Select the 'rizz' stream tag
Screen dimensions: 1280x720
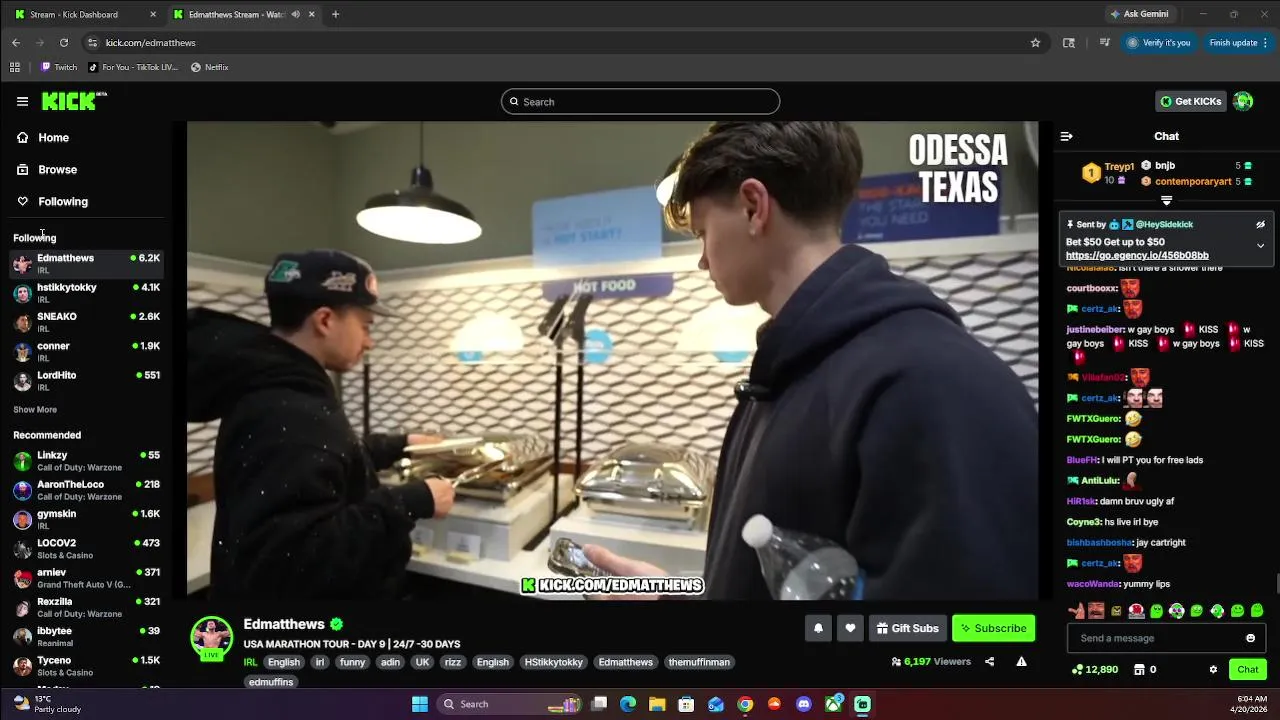click(x=453, y=662)
